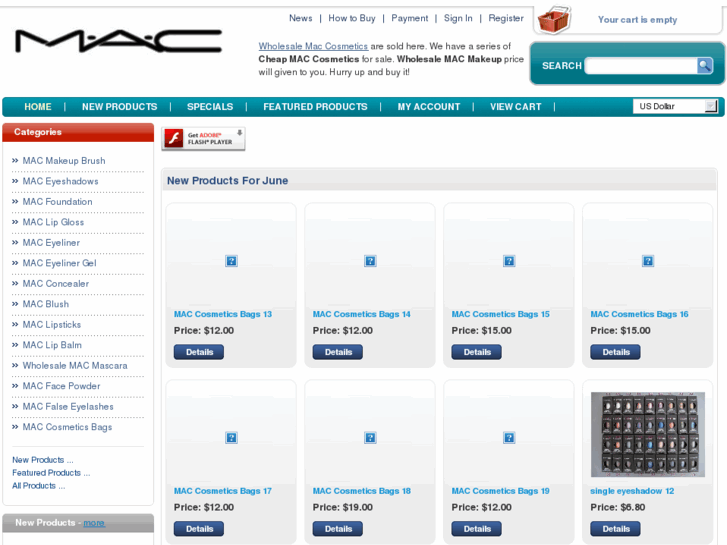Click the MAC logo
This screenshot has height=545, width=727.
(119, 41)
